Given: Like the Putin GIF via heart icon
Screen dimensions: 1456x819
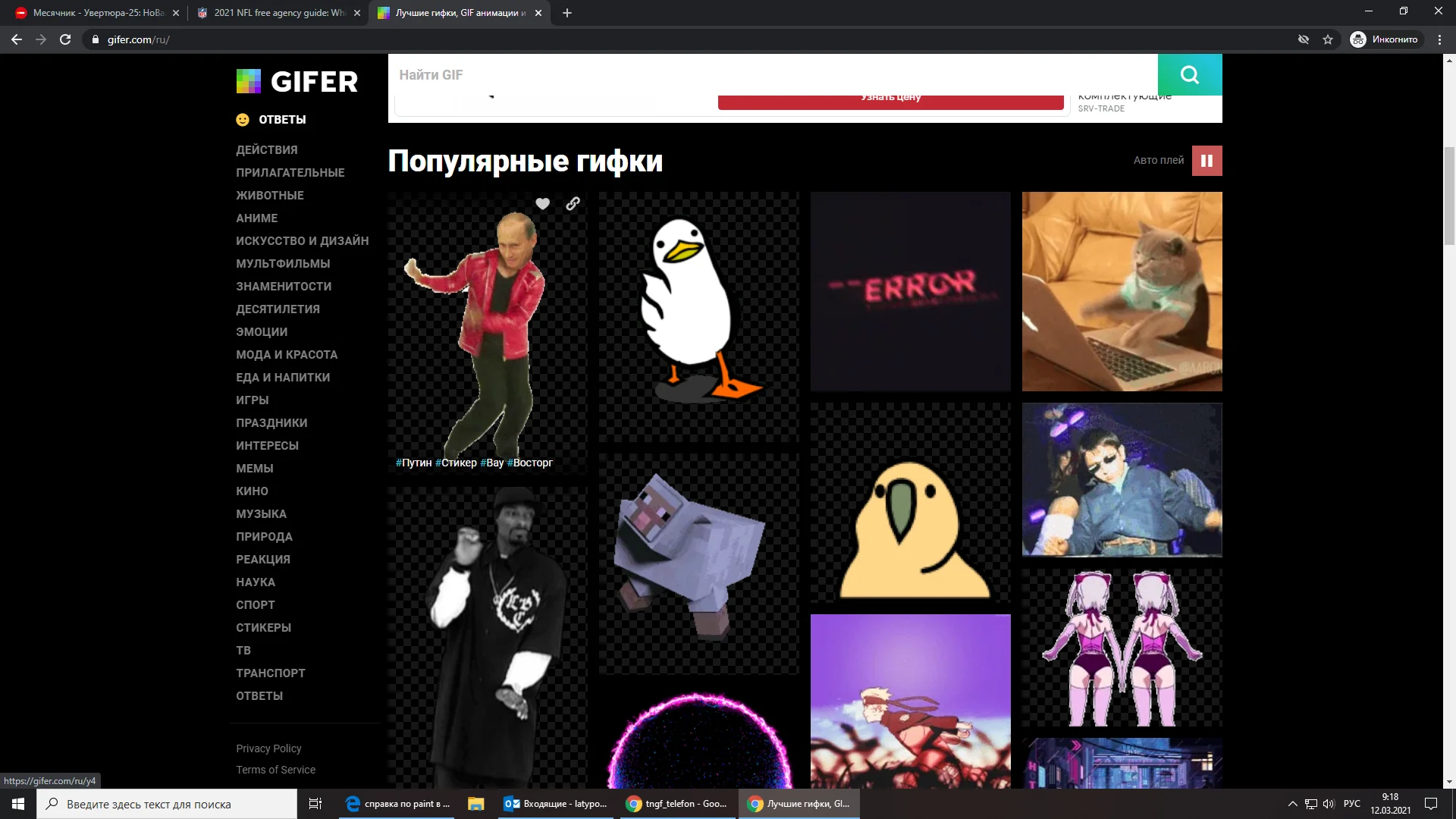Looking at the screenshot, I should click(x=542, y=203).
